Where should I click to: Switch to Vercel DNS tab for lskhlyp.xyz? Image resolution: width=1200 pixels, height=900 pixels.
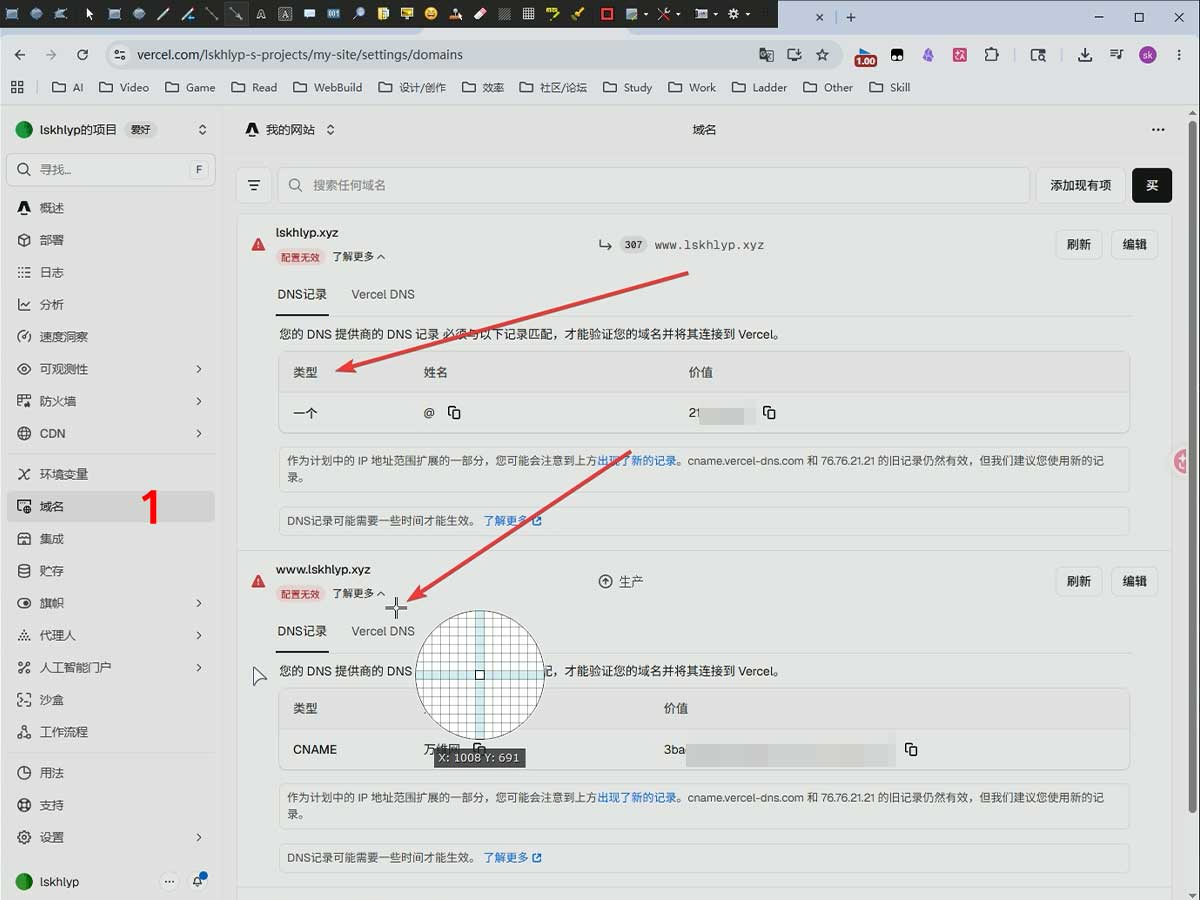[x=383, y=294]
